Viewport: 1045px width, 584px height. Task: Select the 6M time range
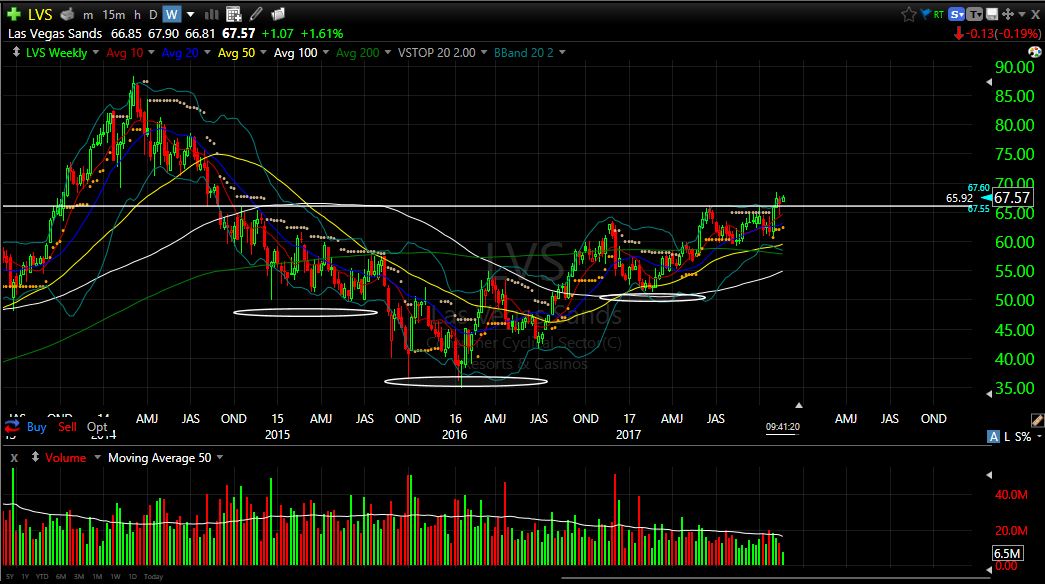click(x=61, y=577)
